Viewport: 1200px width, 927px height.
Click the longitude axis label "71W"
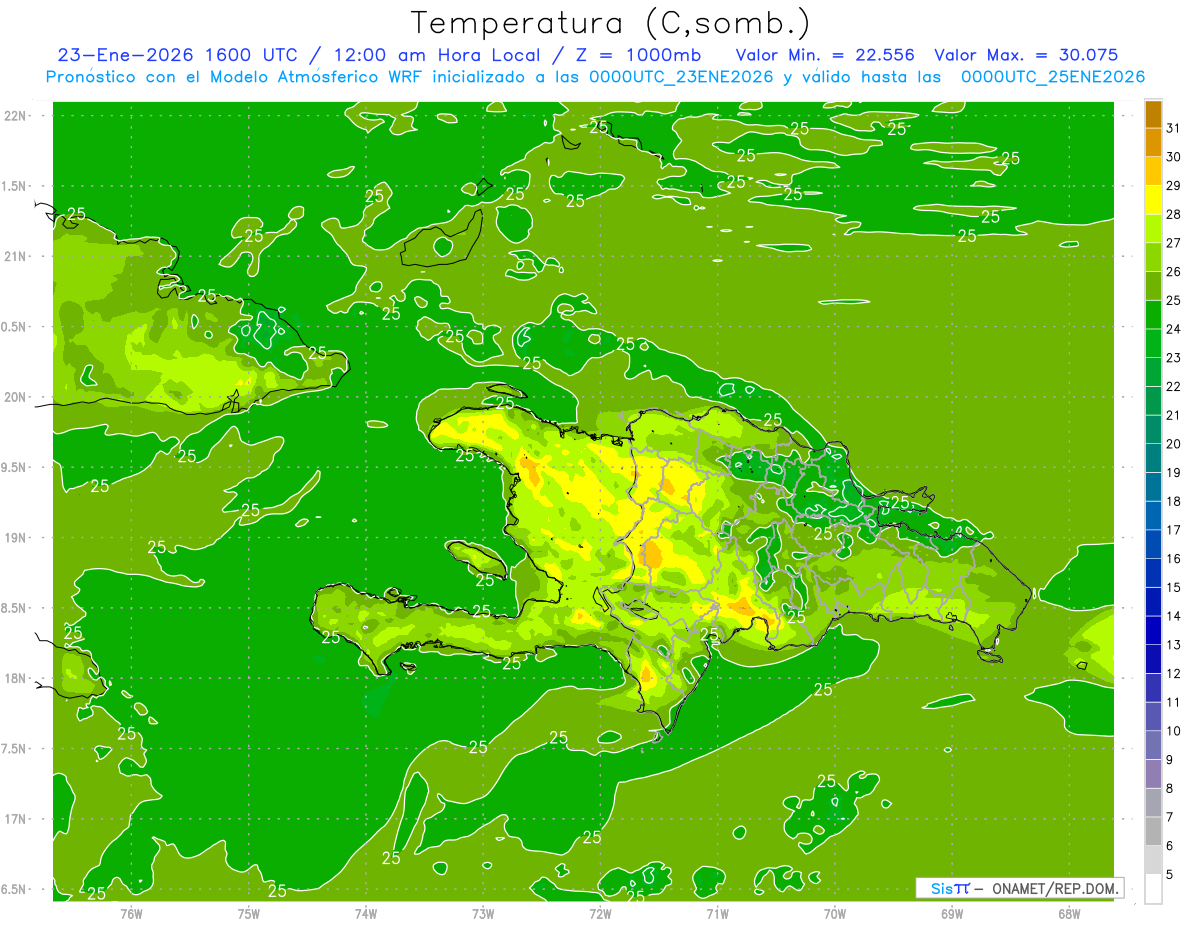click(x=717, y=913)
